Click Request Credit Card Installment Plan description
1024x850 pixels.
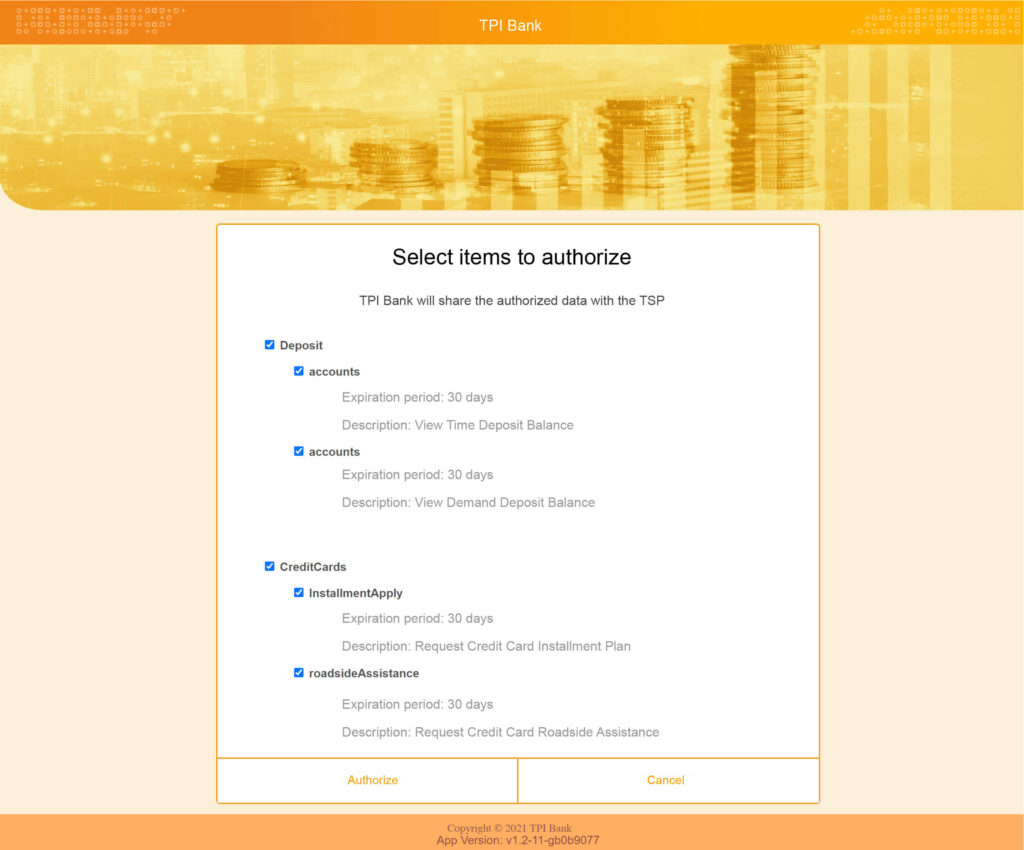tap(486, 646)
